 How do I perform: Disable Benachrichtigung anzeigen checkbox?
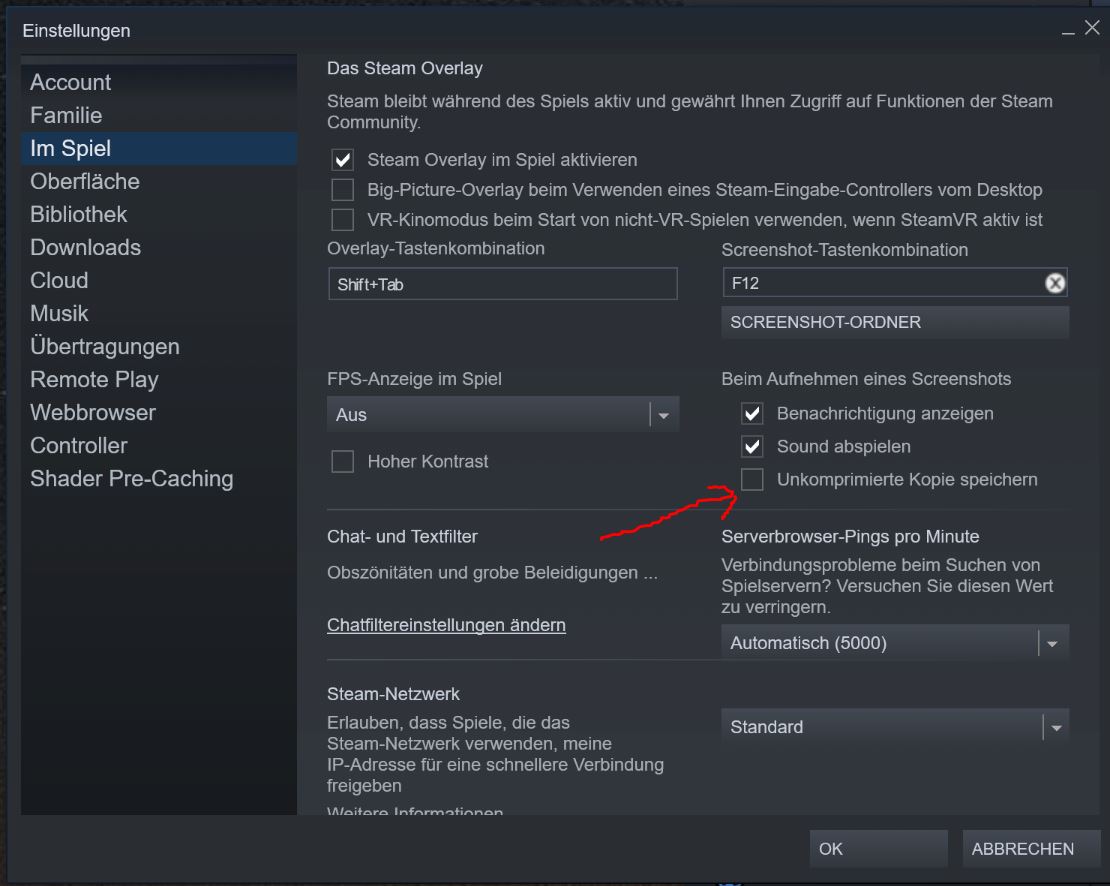click(x=752, y=414)
